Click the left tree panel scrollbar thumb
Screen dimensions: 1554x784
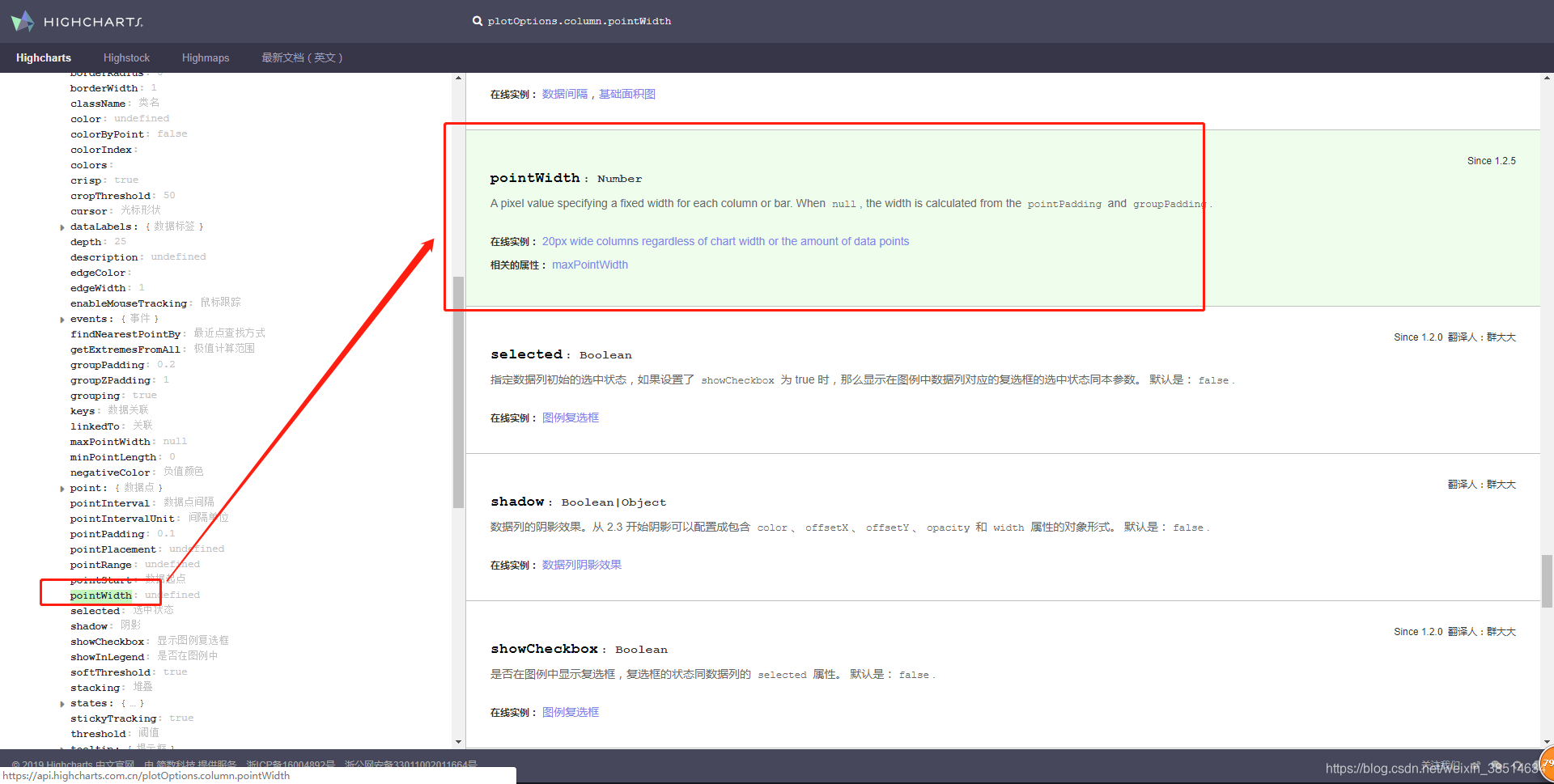point(458,392)
